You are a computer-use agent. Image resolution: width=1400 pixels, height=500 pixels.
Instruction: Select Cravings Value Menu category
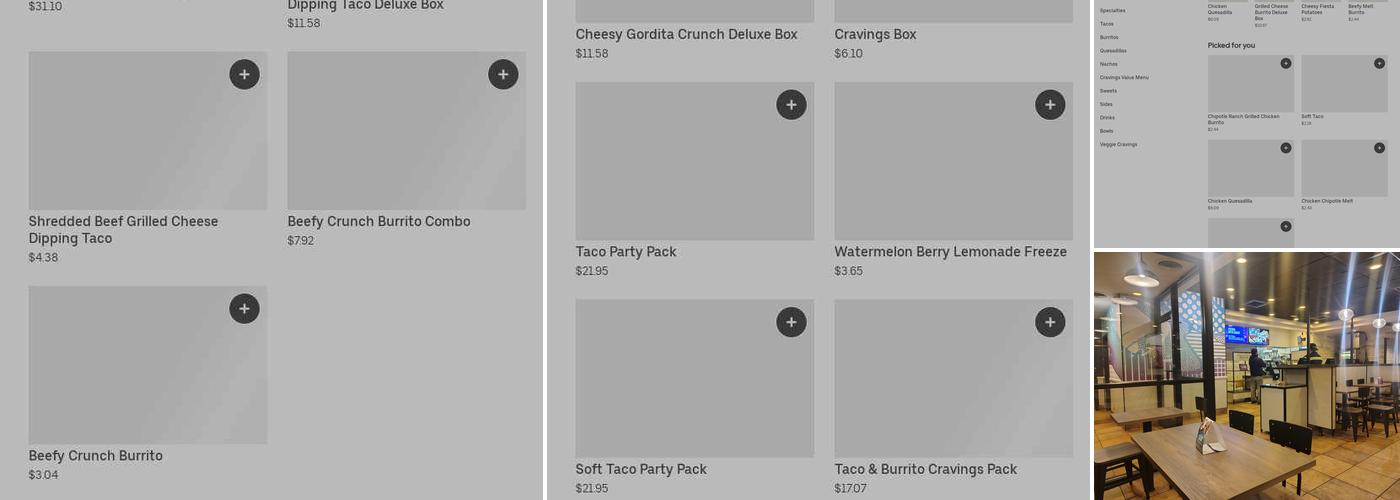click(1124, 77)
